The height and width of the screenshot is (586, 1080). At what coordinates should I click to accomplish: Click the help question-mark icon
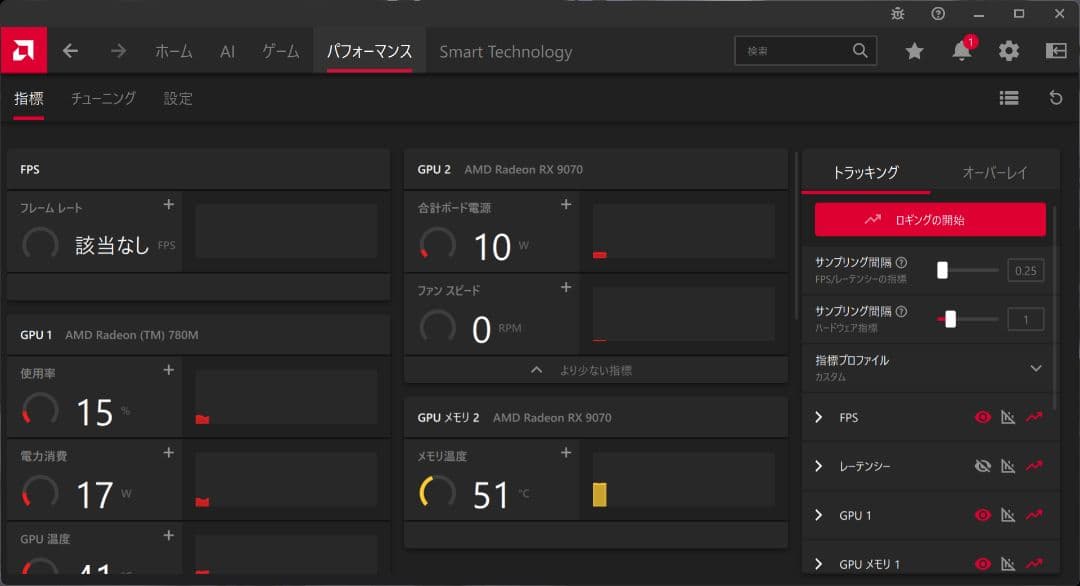[x=938, y=15]
